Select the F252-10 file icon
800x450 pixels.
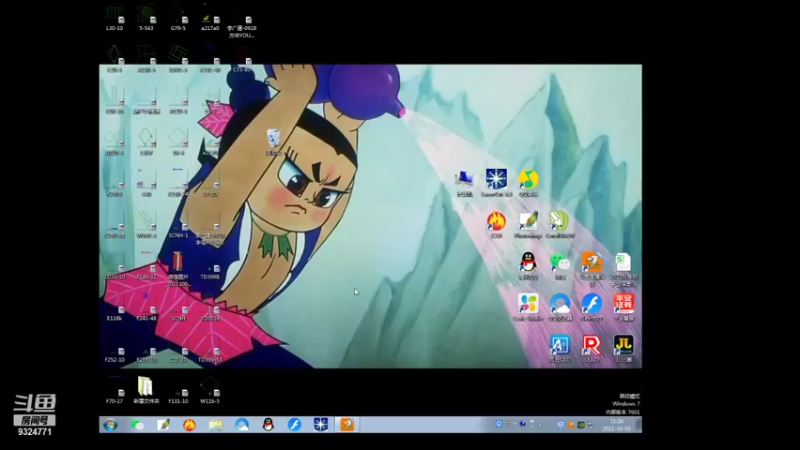tap(114, 349)
